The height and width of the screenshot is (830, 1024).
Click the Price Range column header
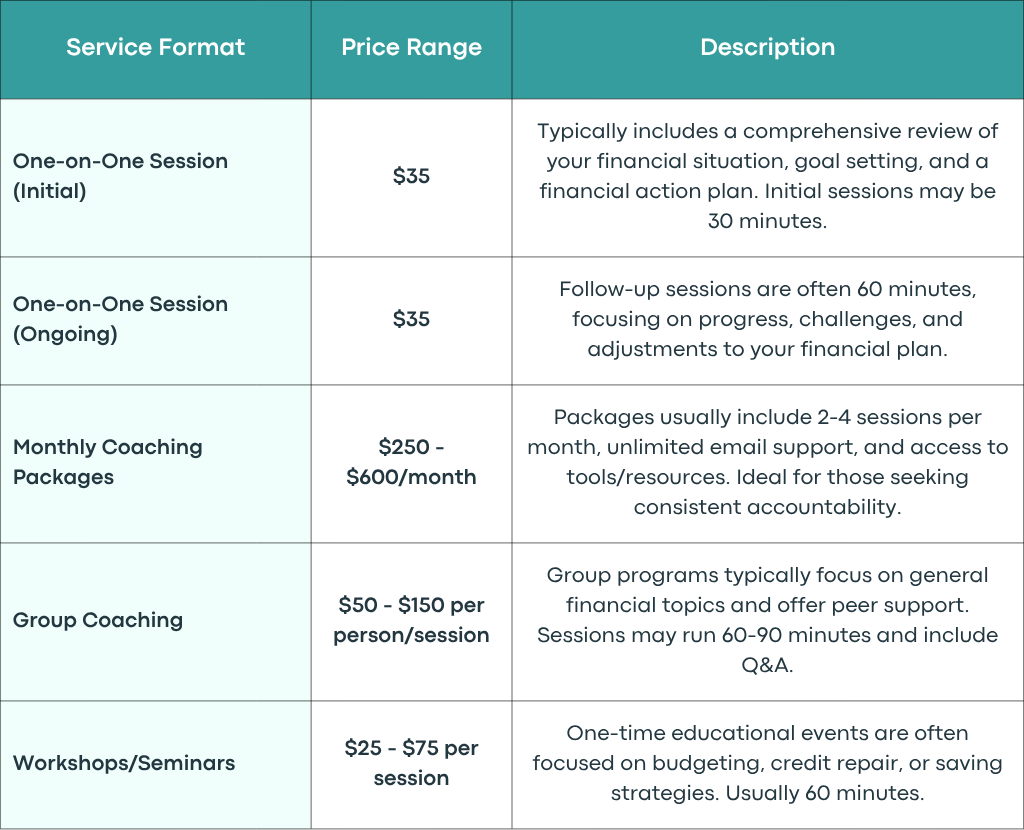(411, 47)
